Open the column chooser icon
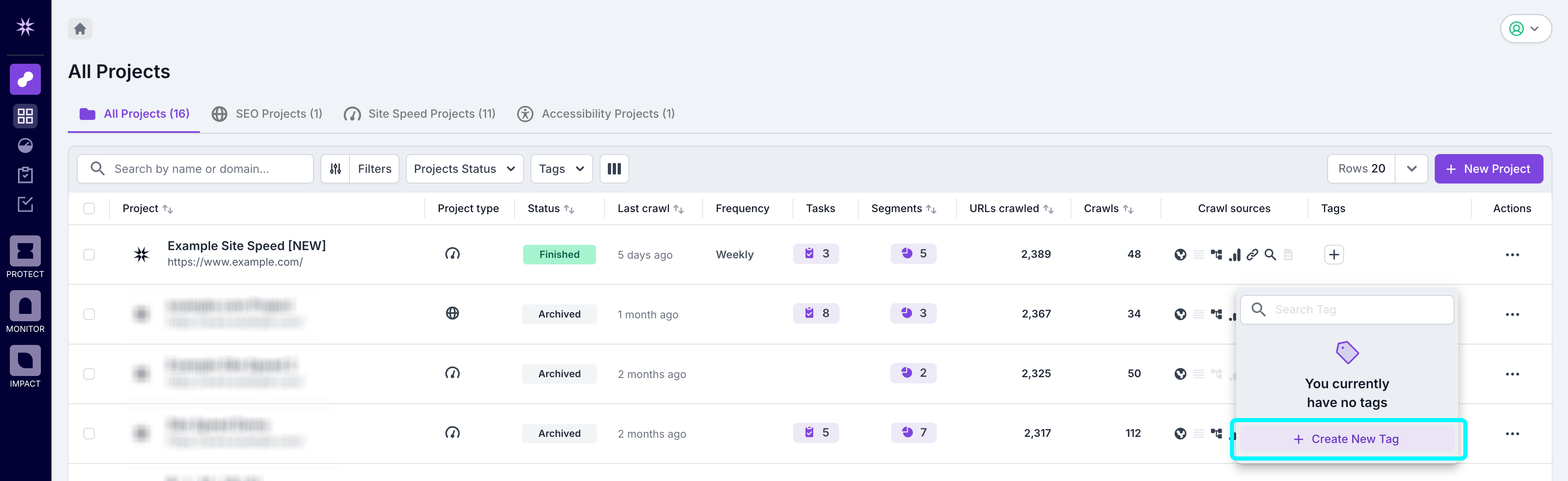Image resolution: width=1568 pixels, height=481 pixels. pyautogui.click(x=614, y=169)
